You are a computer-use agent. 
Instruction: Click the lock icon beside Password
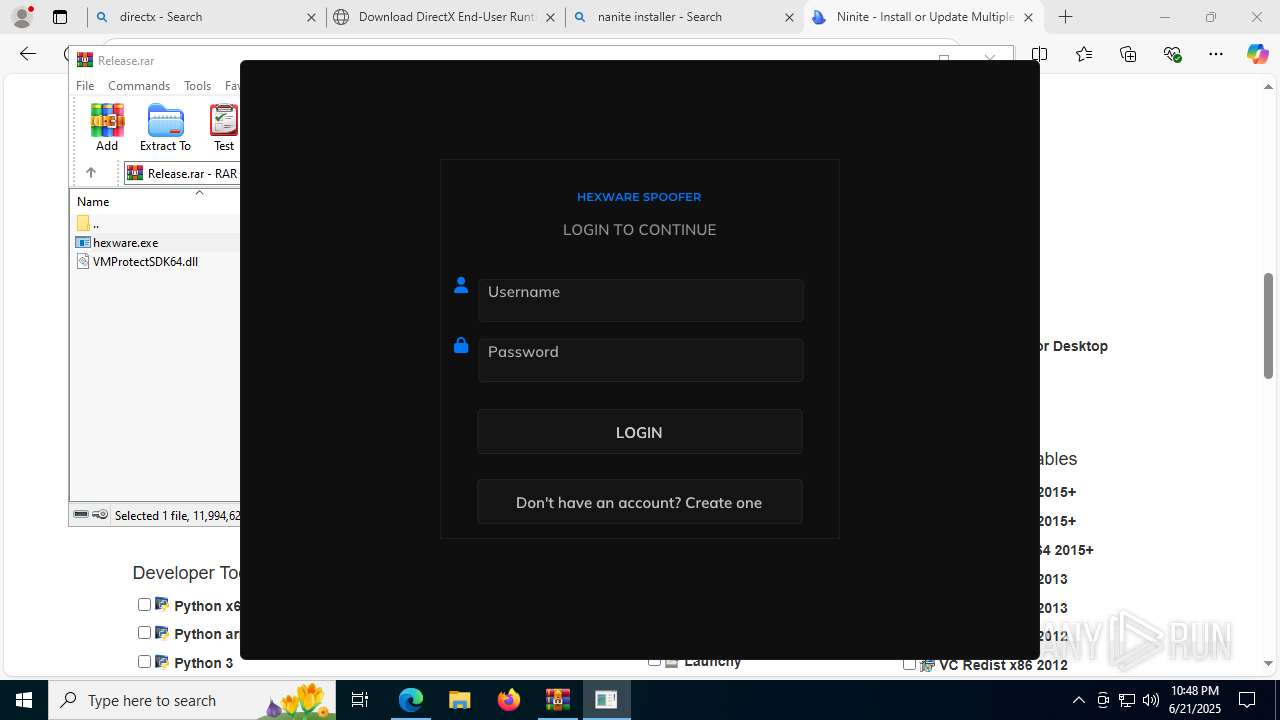coord(461,345)
